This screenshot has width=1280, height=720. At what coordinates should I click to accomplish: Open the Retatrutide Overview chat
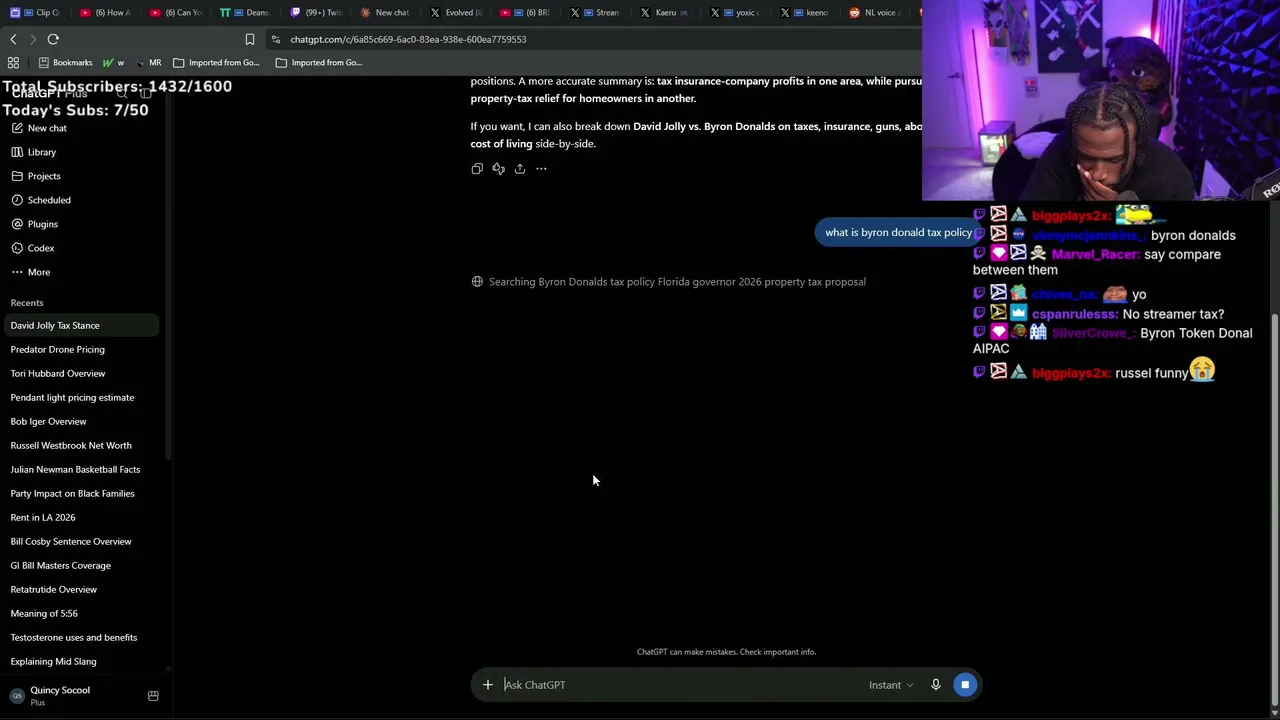click(x=80, y=589)
